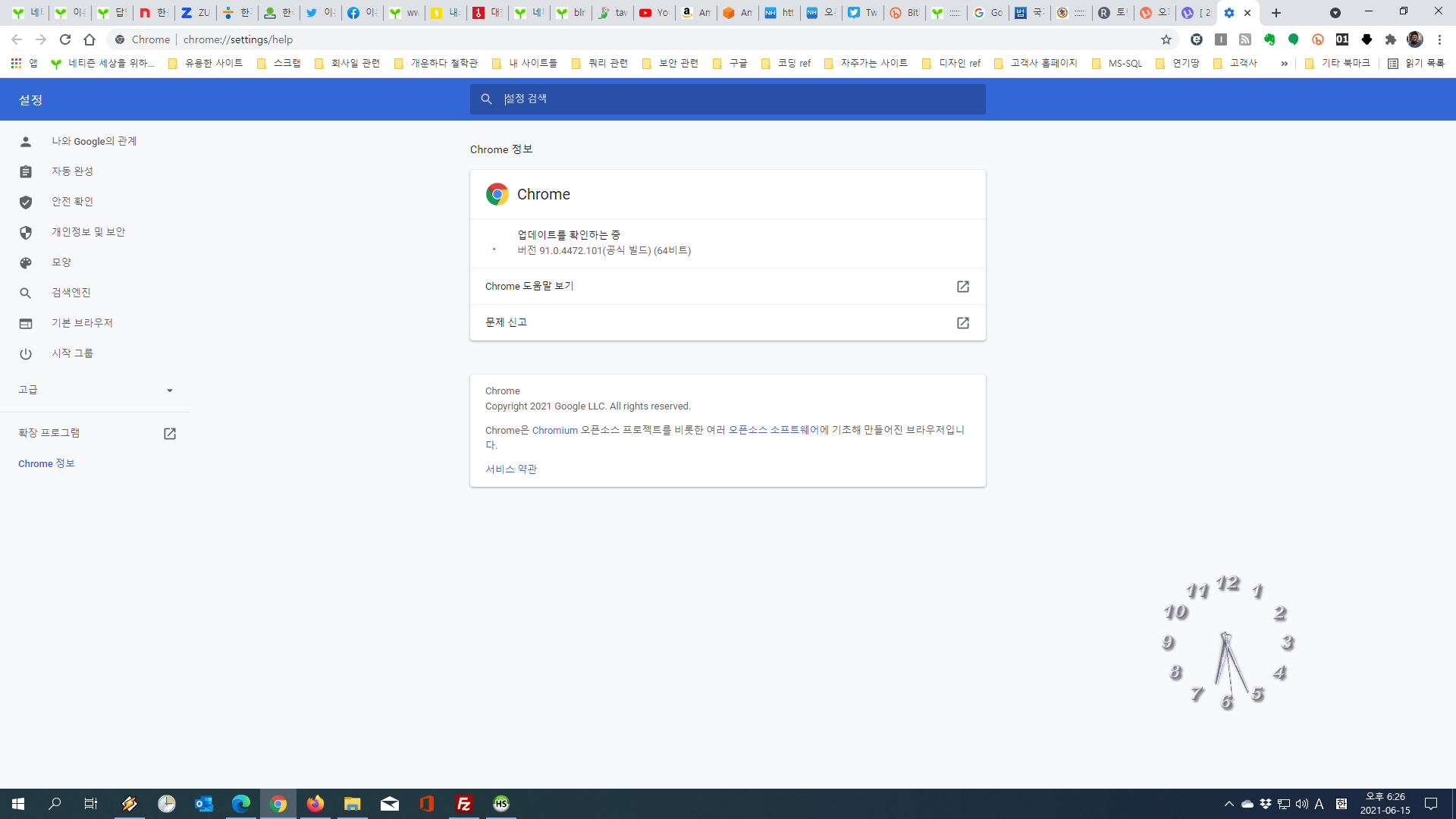Screen dimensions: 1456x819
Task: Switch to the Twitter Tw tab
Action: pyautogui.click(x=862, y=13)
